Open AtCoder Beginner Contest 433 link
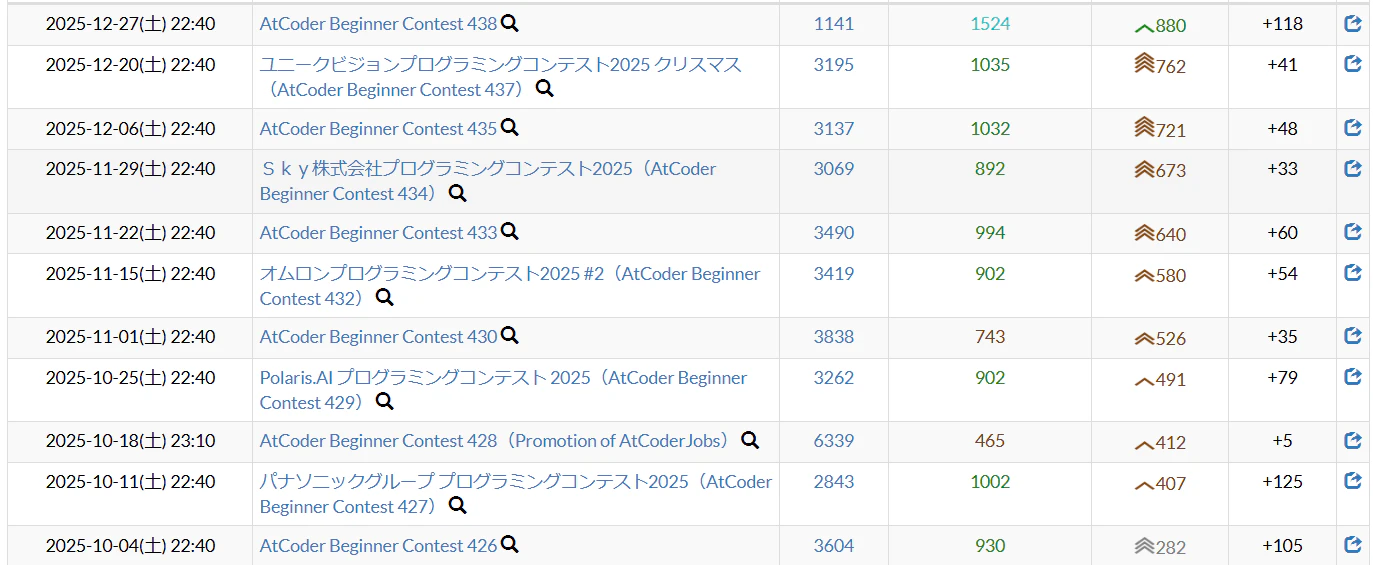This screenshot has height=565, width=1373. tap(378, 232)
